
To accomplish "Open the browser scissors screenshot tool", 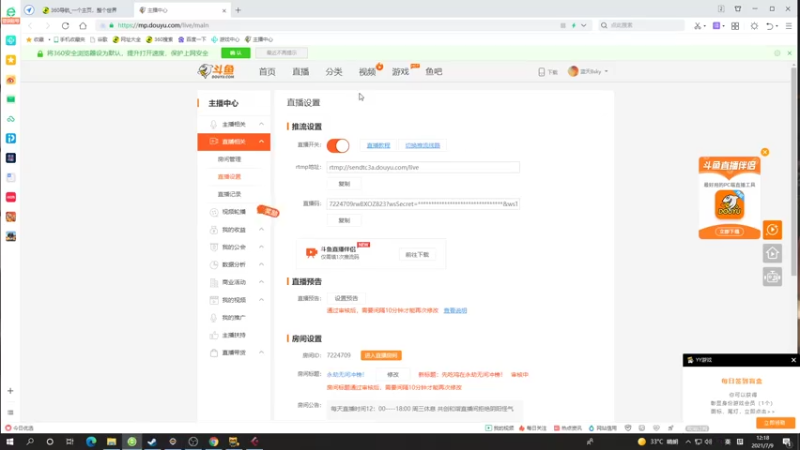I will [697, 26].
